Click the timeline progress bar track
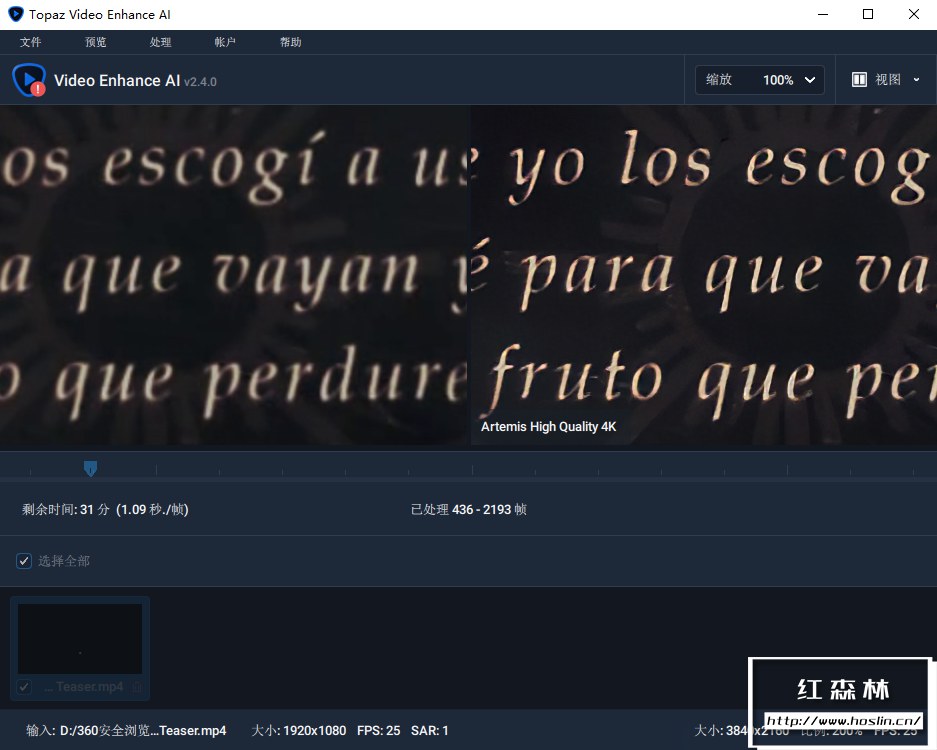Image resolution: width=937 pixels, height=750 pixels. click(468, 479)
